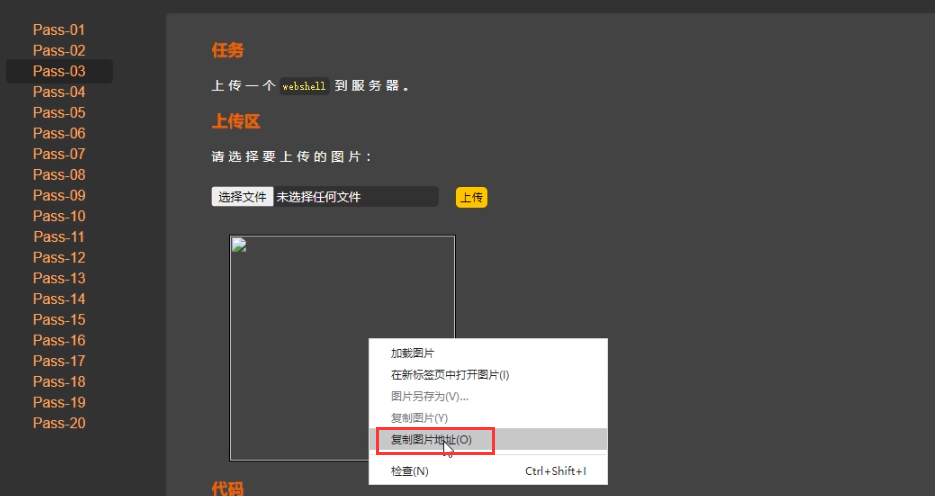This screenshot has height=496, width=935.
Task: Choose 图片另存为(V)... in the context menu
Action: coord(429,396)
